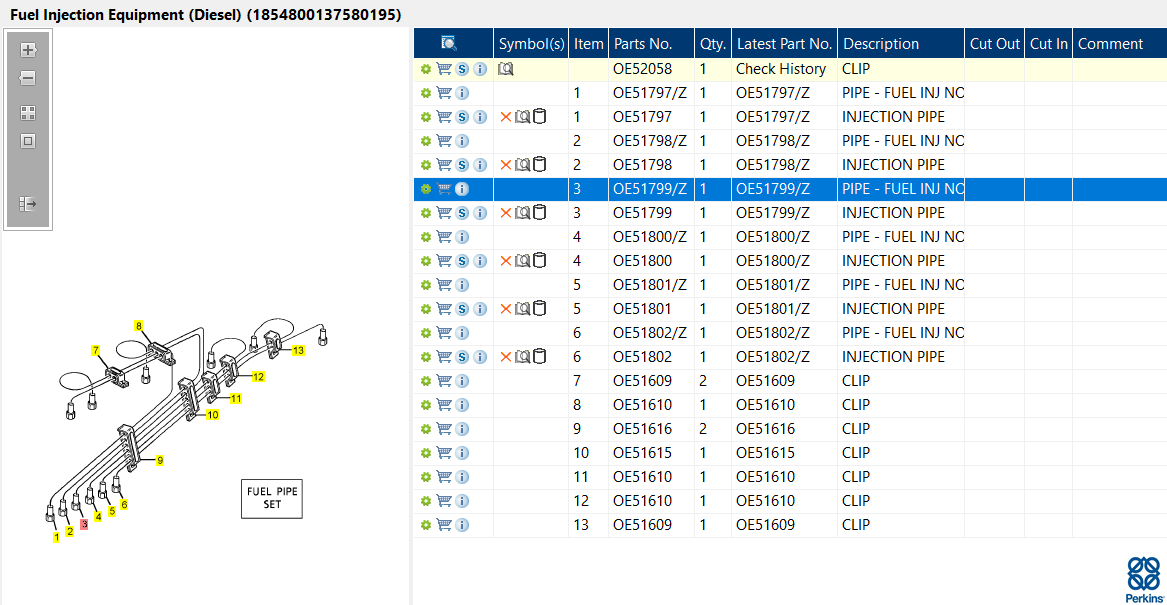The width and height of the screenshot is (1167, 605).
Task: Select callout 9 in the diagram
Action: coord(160,461)
